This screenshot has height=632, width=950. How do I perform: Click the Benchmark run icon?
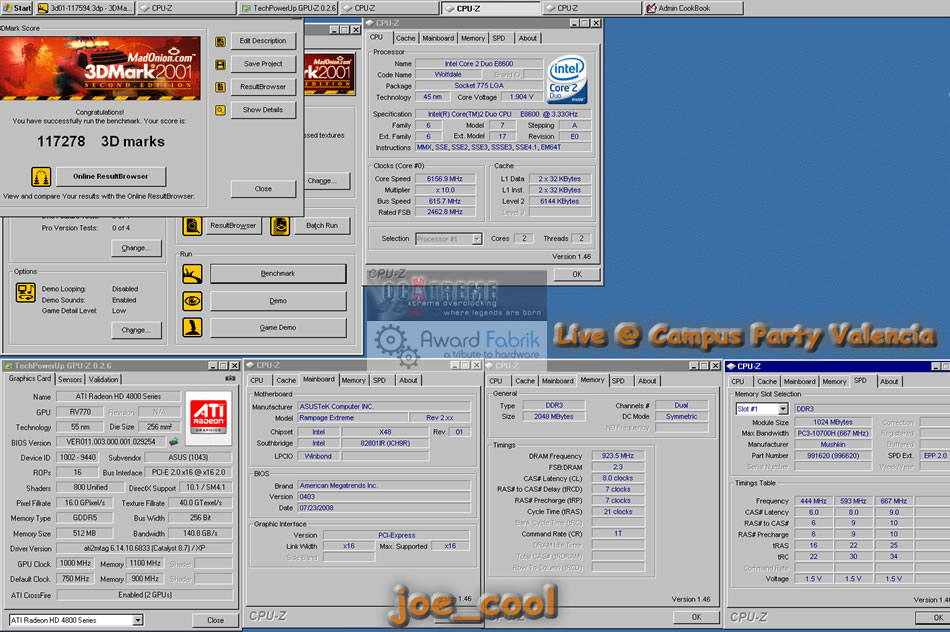tap(192, 274)
